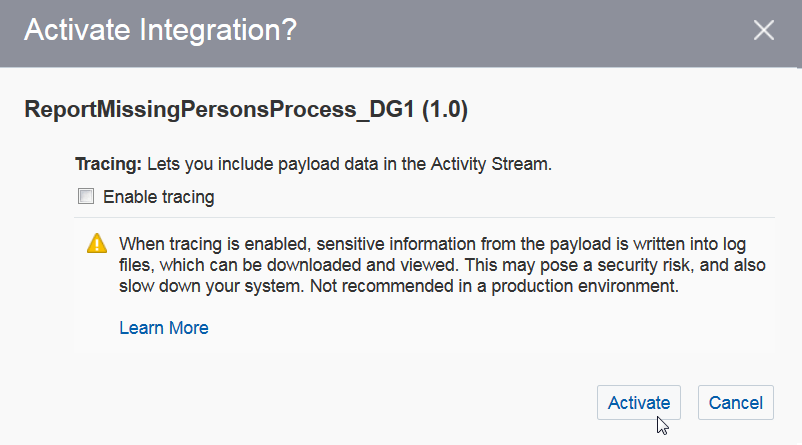
Task: Open the Learn More link
Action: pos(164,328)
